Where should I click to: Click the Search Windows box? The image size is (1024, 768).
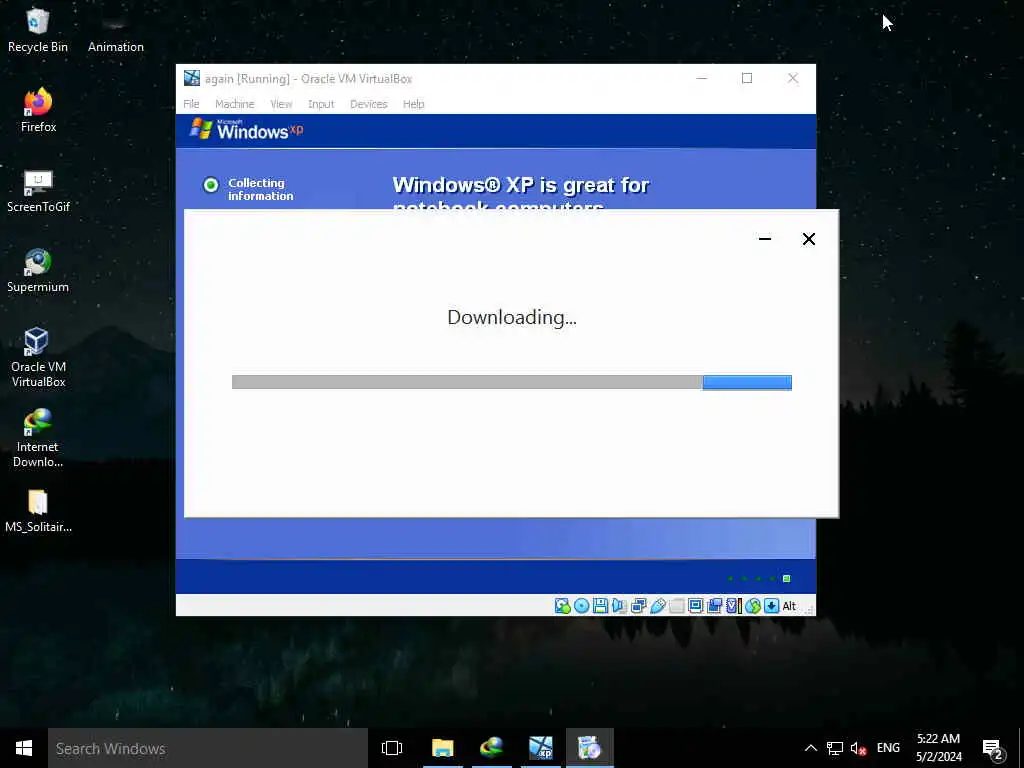[208, 748]
